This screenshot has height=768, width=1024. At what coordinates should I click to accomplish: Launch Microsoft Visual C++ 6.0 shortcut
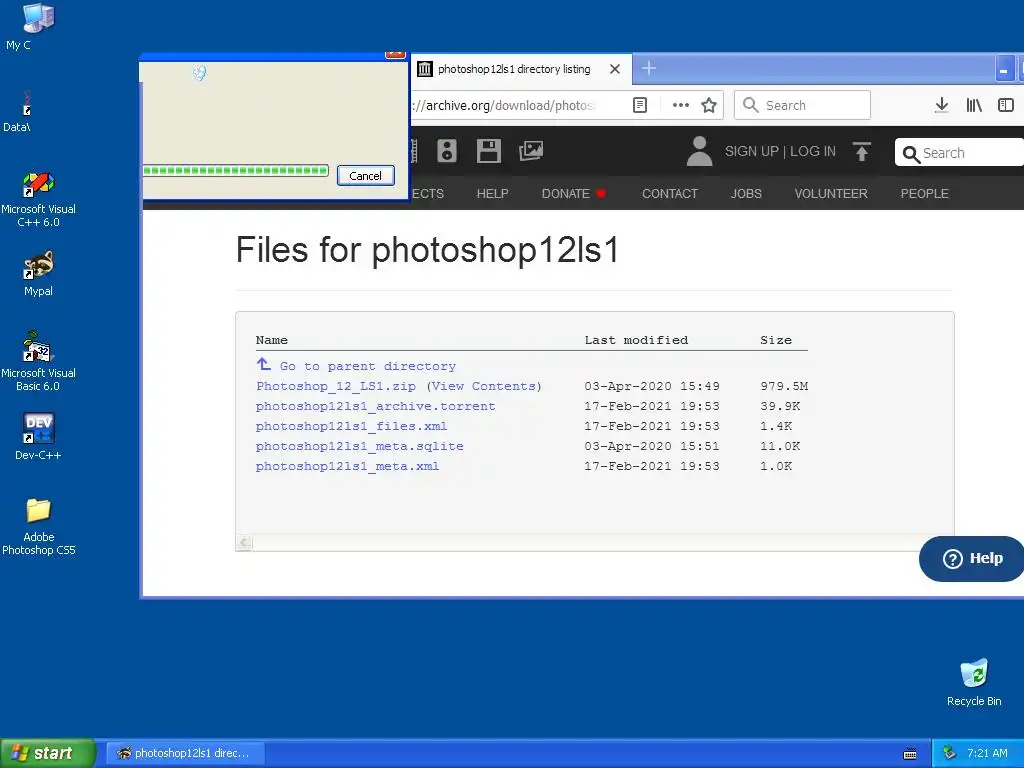point(39,199)
